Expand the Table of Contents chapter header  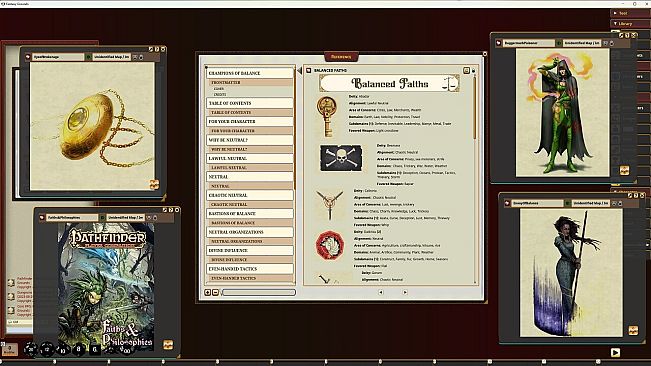coord(250,103)
